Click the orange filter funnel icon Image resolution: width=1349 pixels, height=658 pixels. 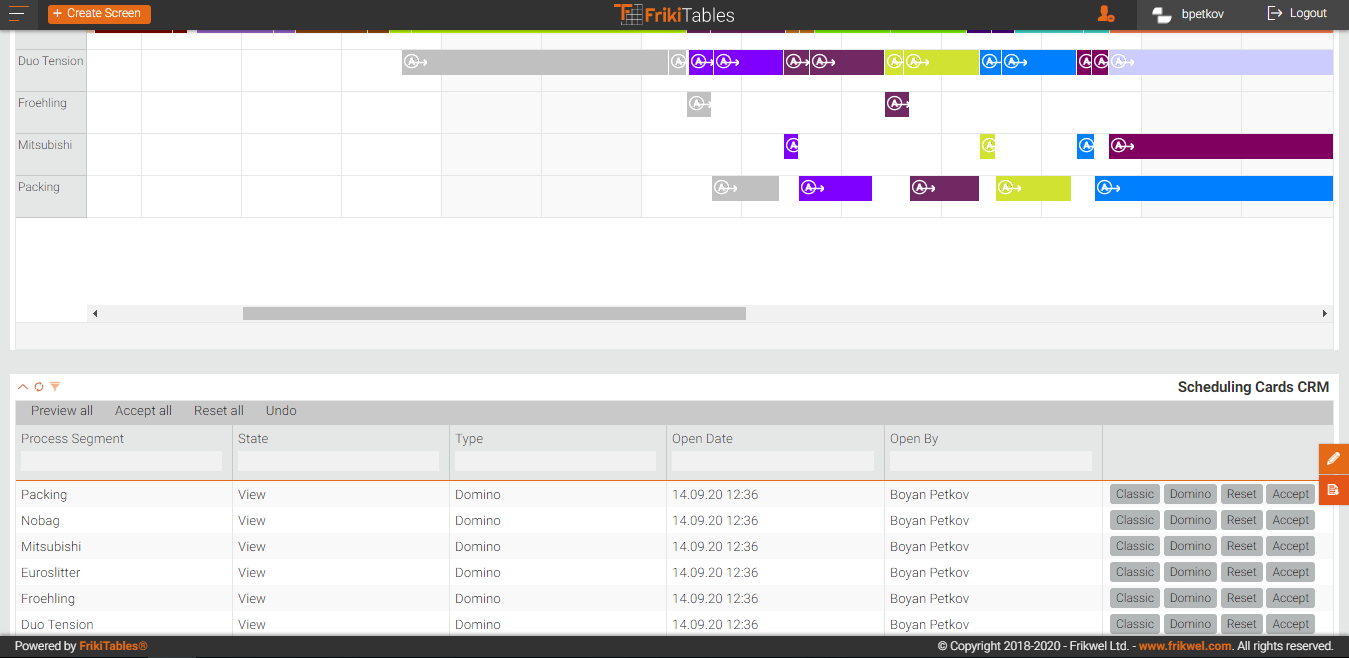click(x=55, y=386)
